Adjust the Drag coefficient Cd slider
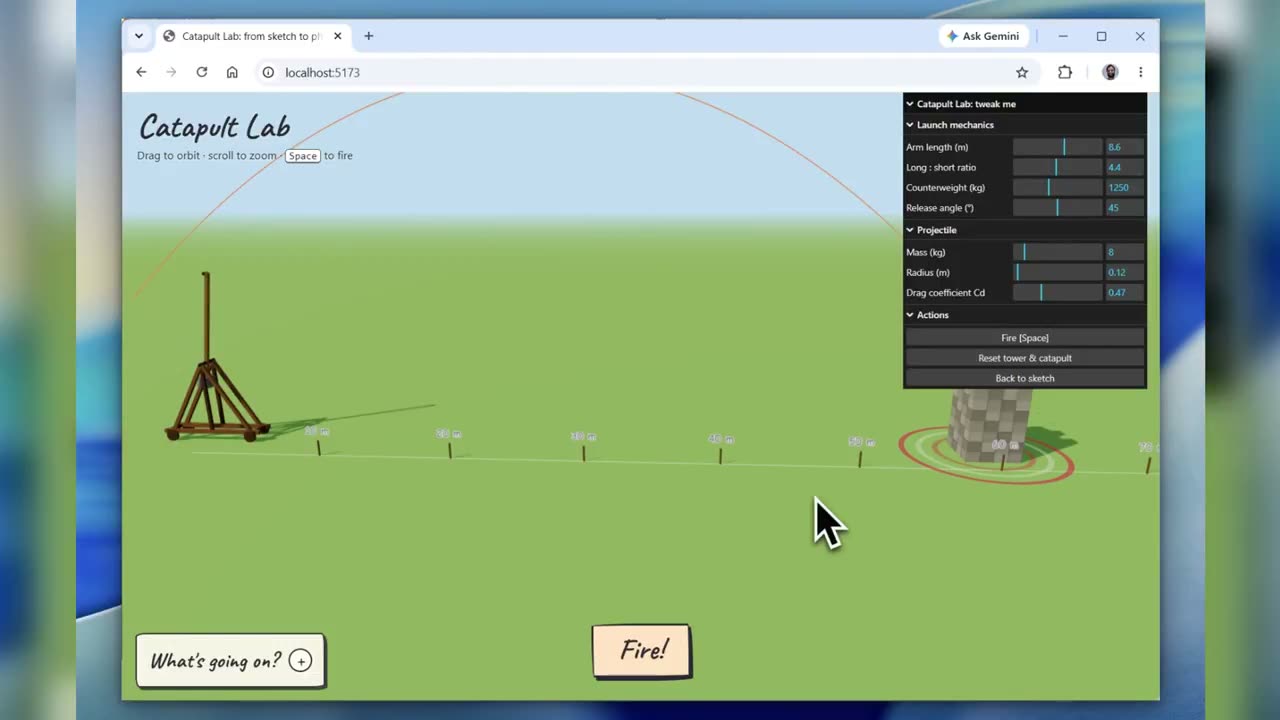This screenshot has width=1280, height=720. pos(1057,293)
